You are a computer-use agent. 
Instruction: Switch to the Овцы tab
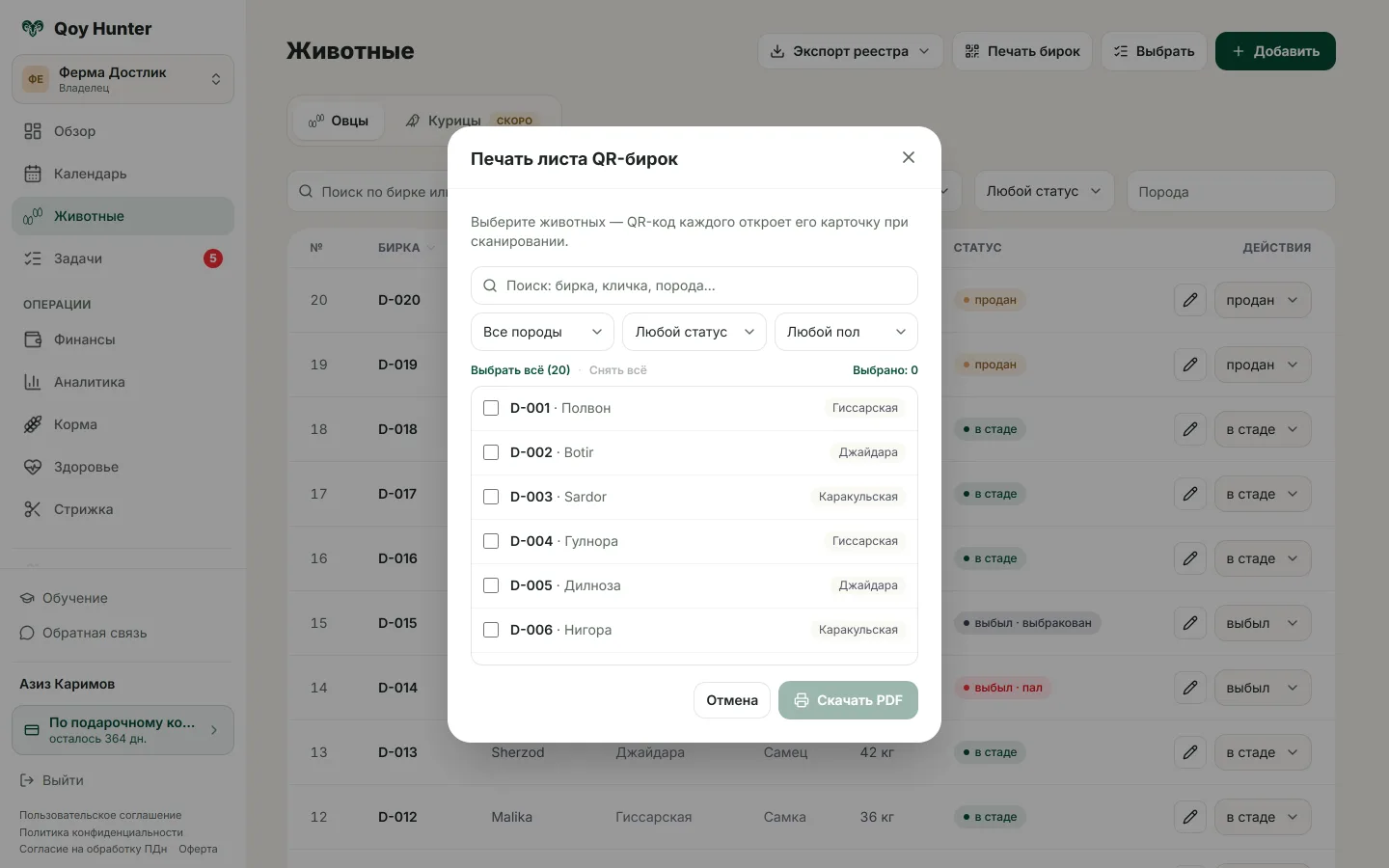click(339, 121)
